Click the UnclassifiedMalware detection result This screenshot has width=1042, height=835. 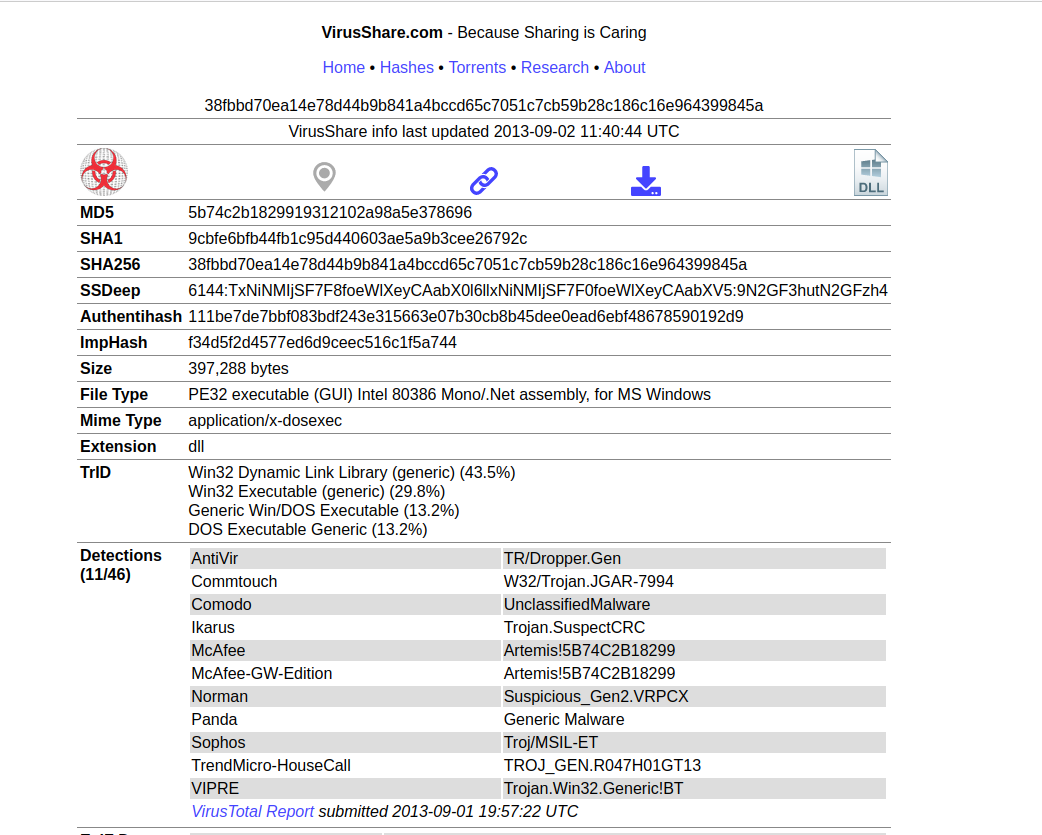click(x=694, y=604)
